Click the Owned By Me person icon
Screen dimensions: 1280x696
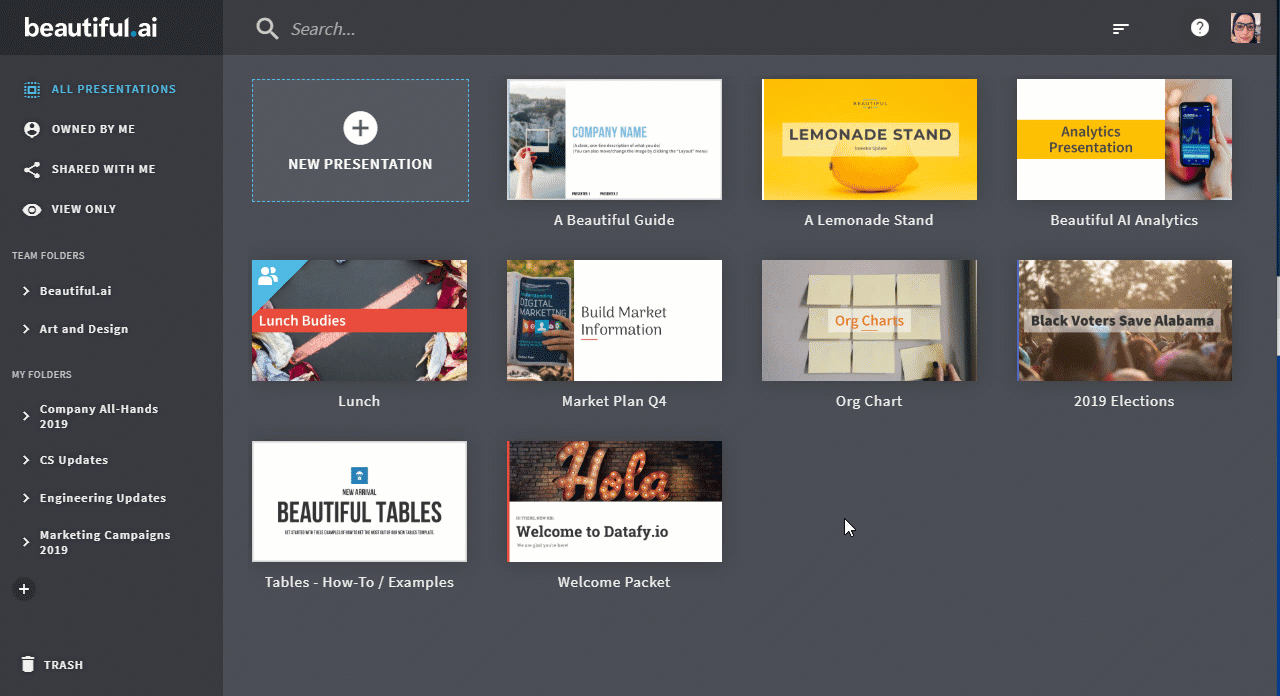32,129
